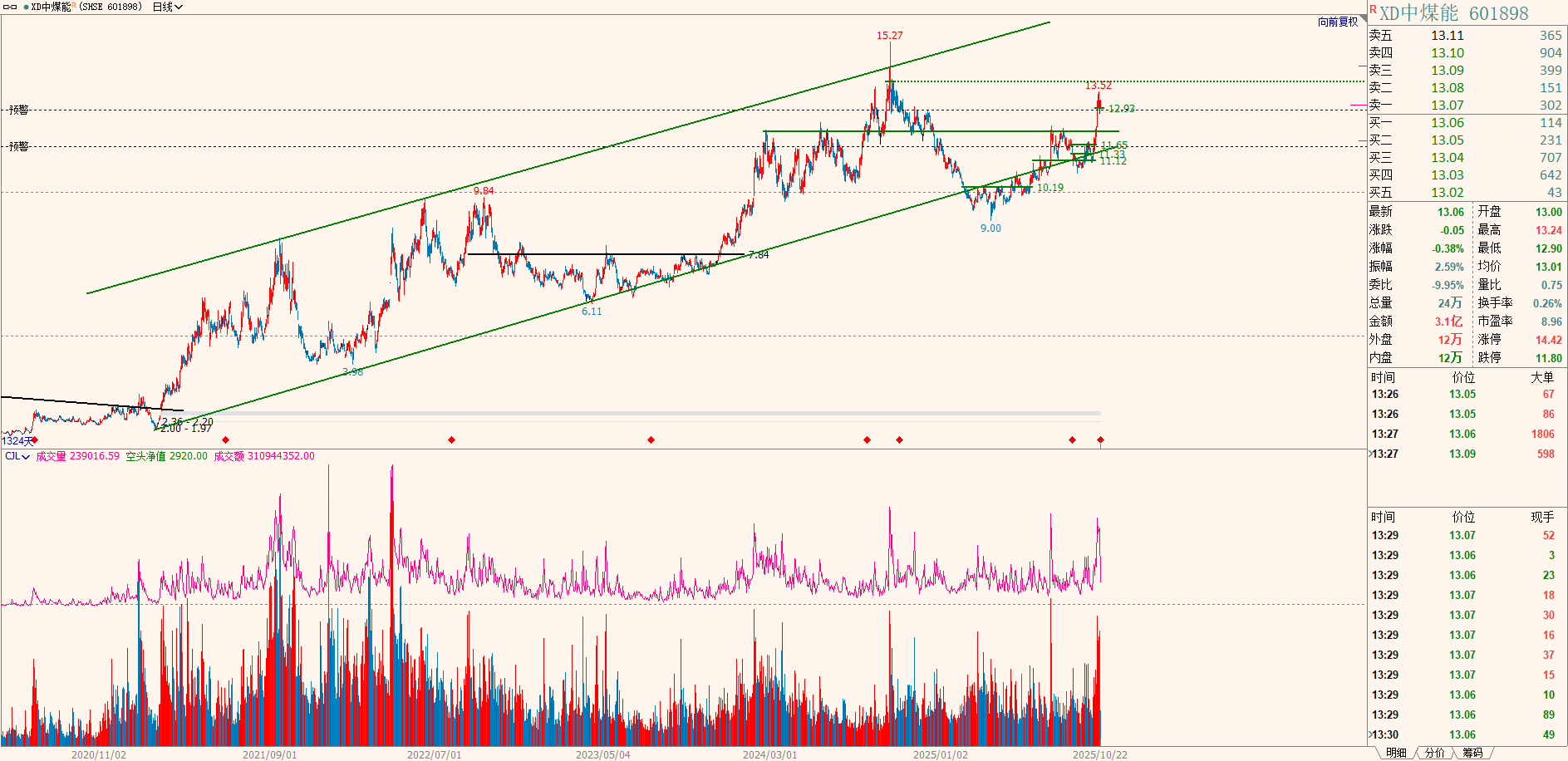
Task: Open the CJL indicator dropdown
Action: pos(17,456)
